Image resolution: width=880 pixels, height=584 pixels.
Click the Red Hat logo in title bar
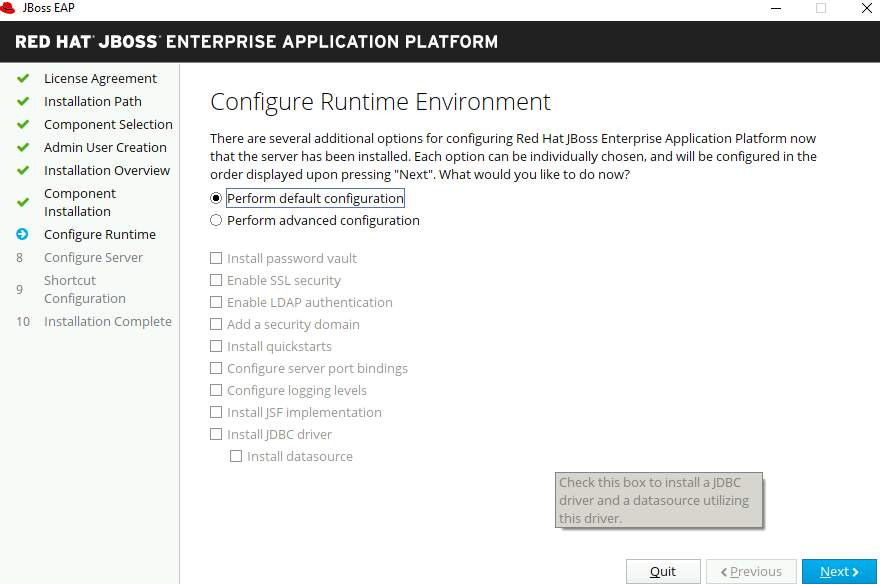click(x=8, y=8)
